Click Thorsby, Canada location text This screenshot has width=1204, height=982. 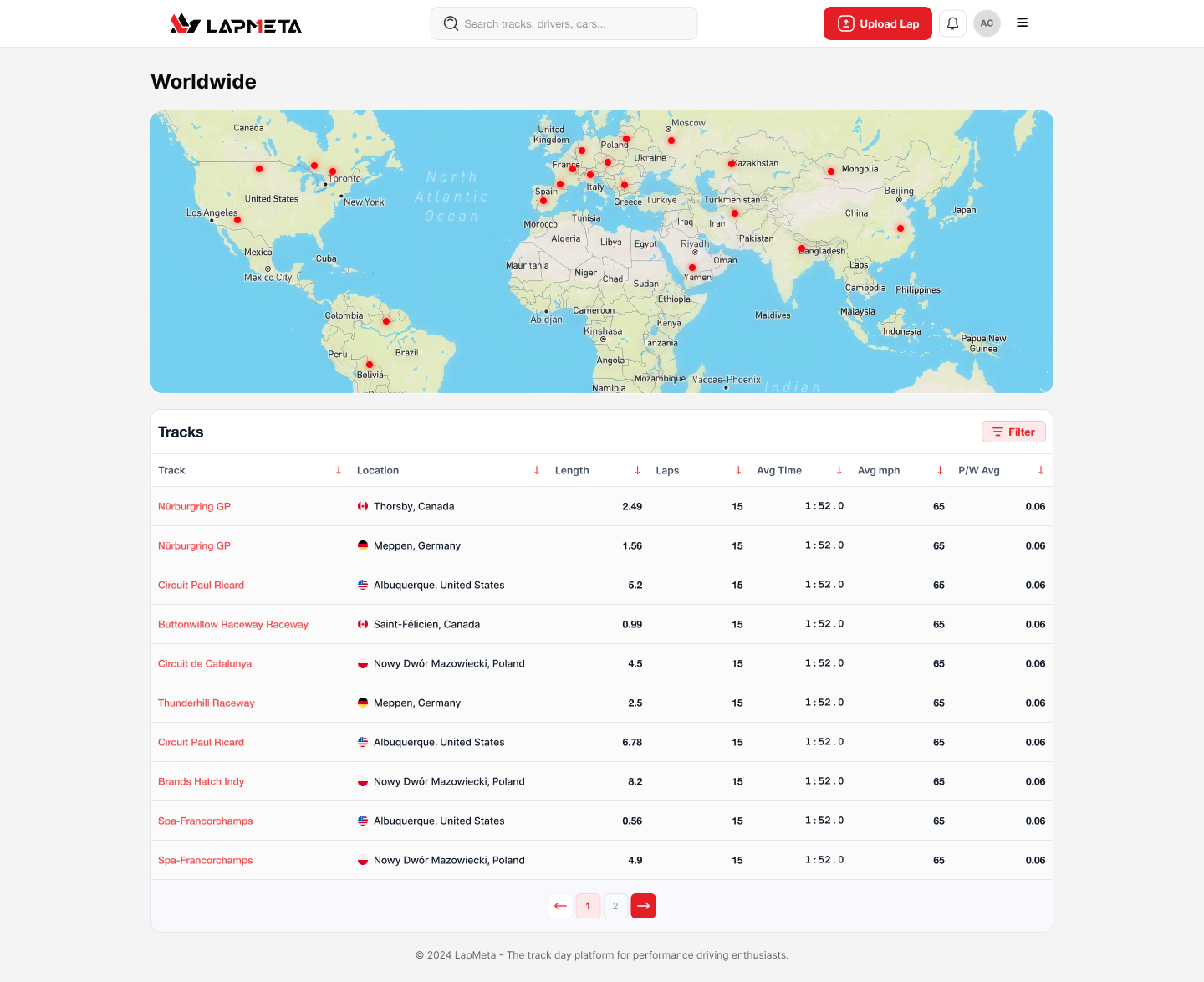point(414,506)
